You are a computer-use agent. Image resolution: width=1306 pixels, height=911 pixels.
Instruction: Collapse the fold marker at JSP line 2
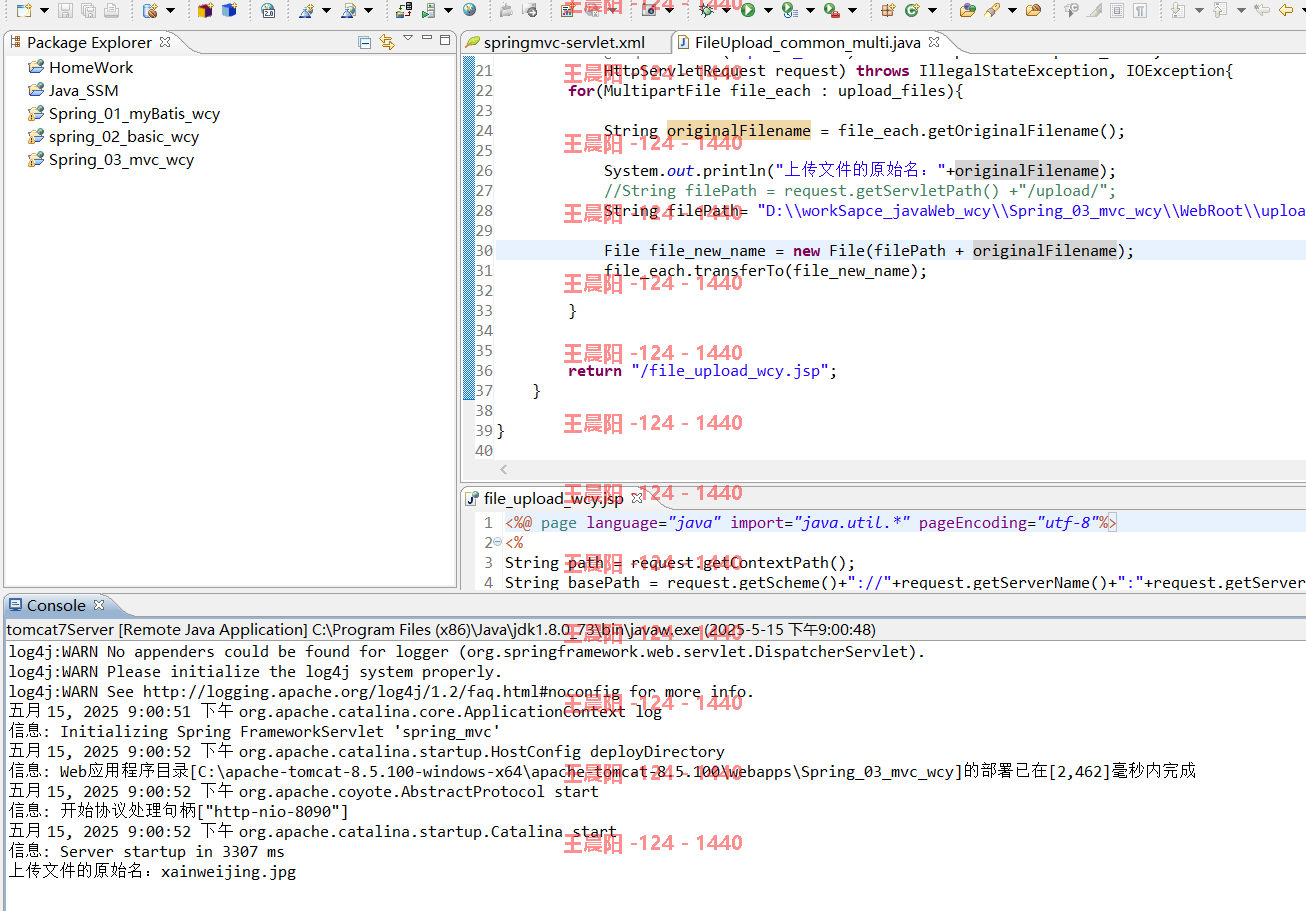[498, 542]
